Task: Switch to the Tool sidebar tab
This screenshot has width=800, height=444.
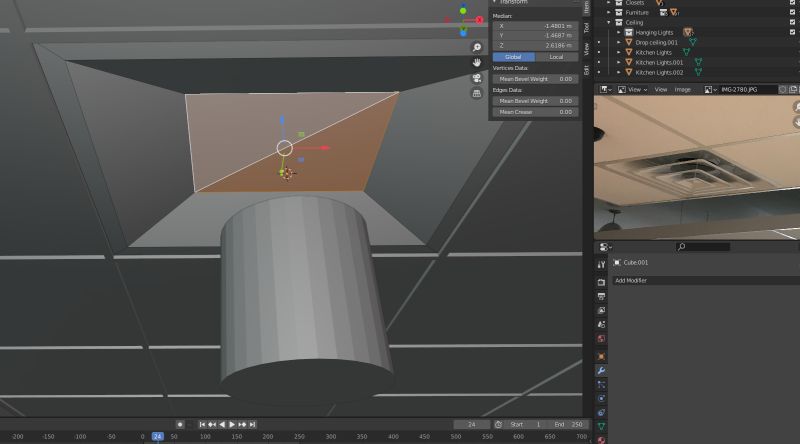Action: 587,28
